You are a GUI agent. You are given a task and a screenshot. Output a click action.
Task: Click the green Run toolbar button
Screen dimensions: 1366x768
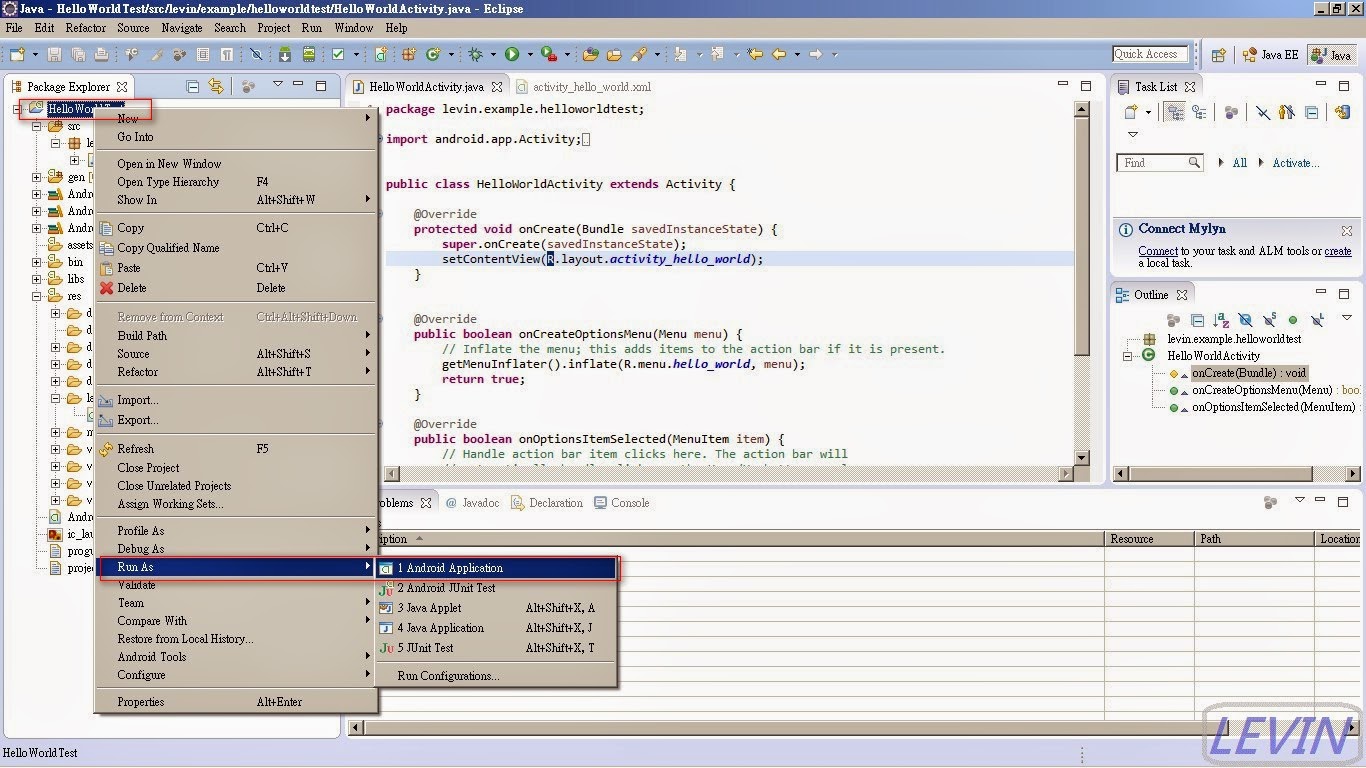pyautogui.click(x=512, y=54)
